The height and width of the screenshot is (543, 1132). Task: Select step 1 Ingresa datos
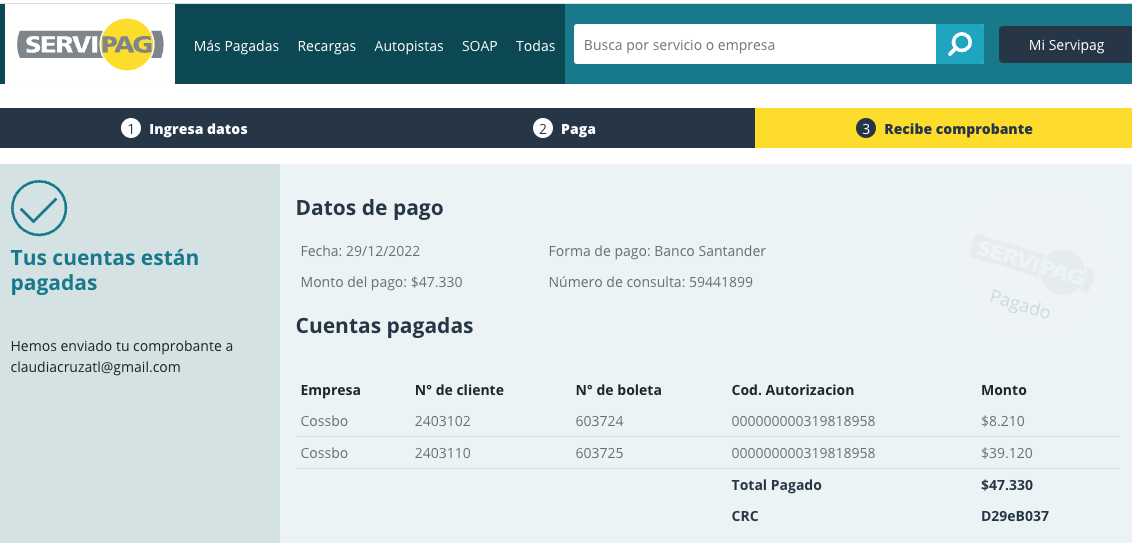(184, 129)
